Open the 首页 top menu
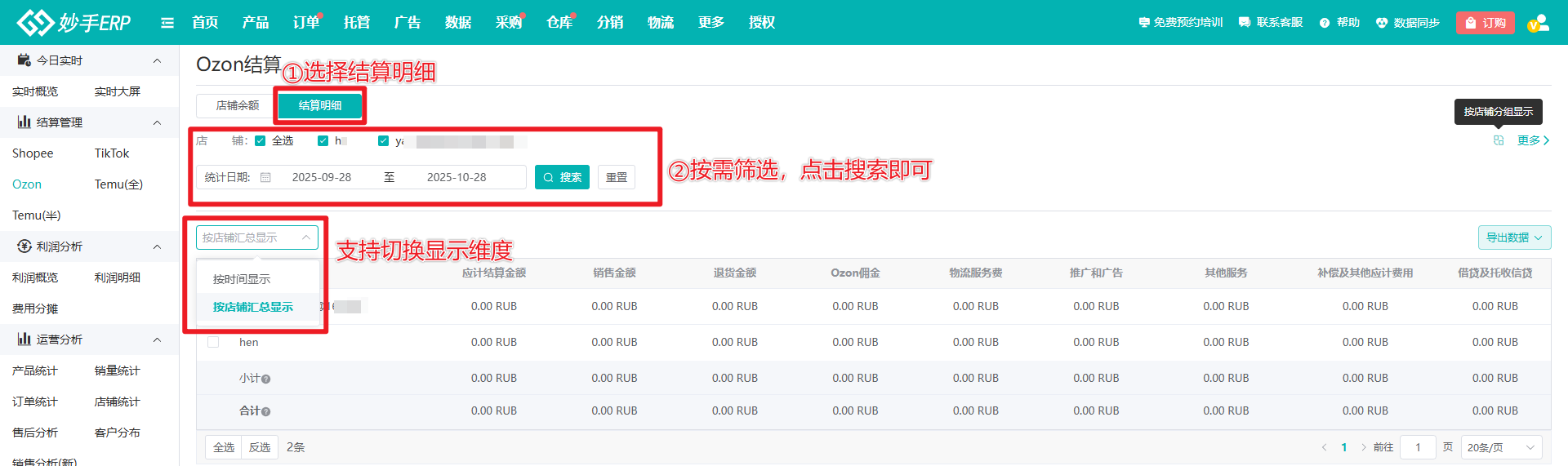This screenshot has width=1568, height=466. pos(205,22)
